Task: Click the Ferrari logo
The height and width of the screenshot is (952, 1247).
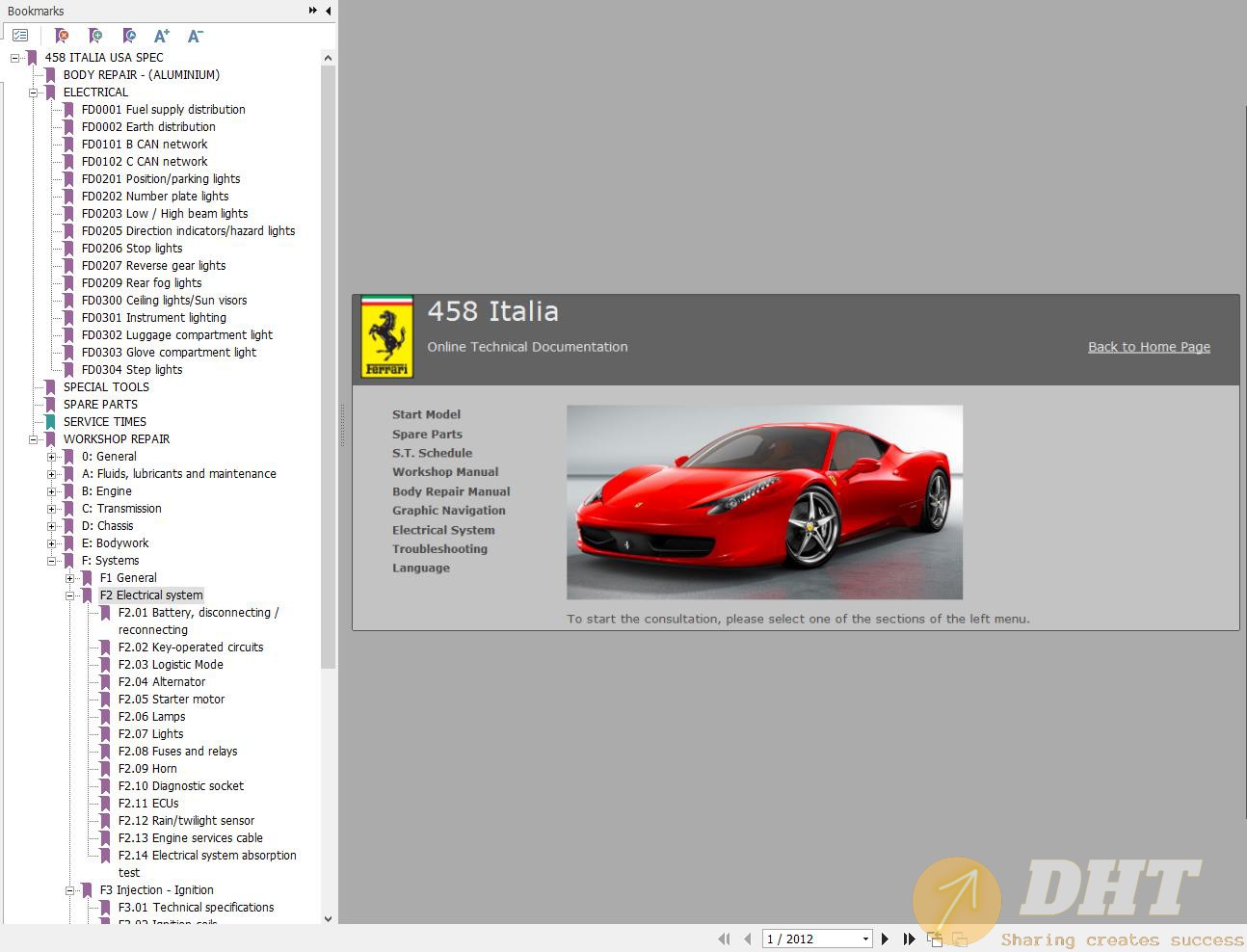Action: pyautogui.click(x=386, y=336)
